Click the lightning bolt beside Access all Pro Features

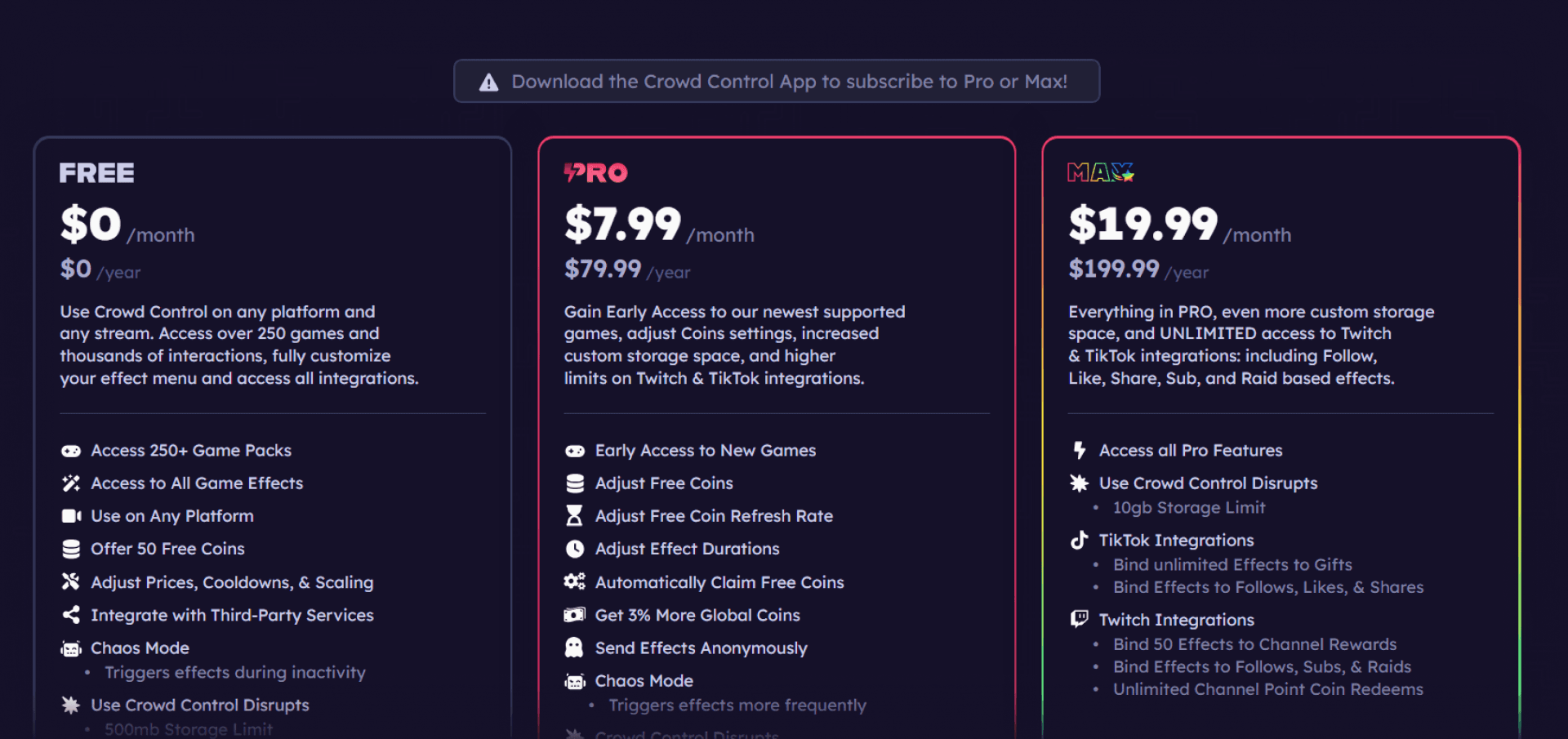1079,450
